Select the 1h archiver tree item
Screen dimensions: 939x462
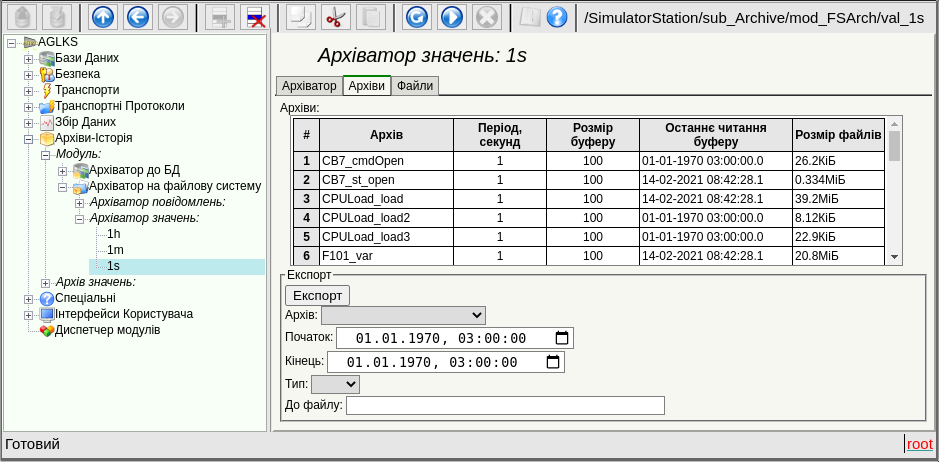(x=114, y=234)
